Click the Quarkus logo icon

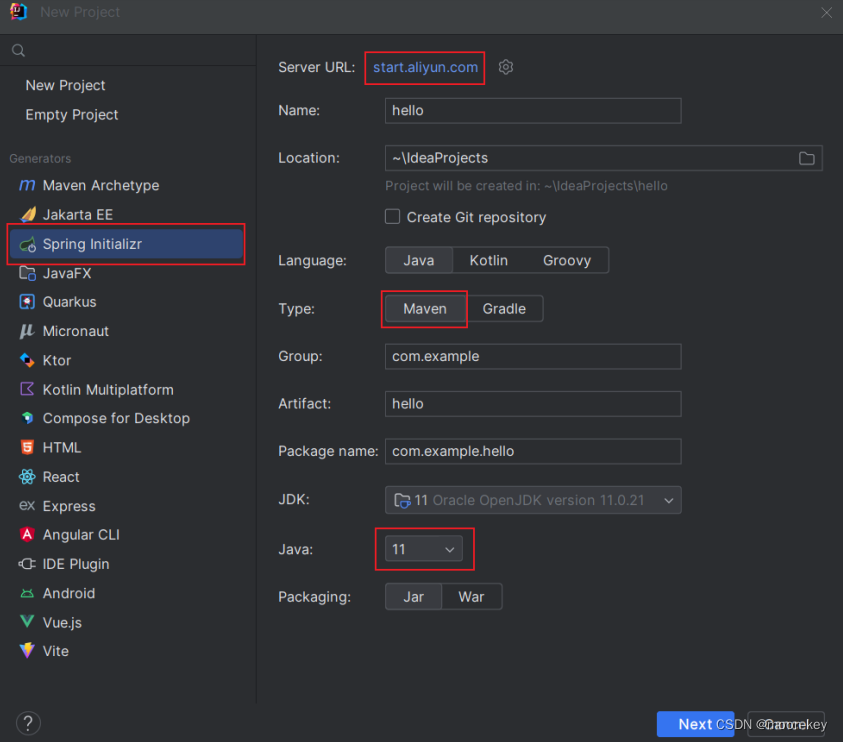point(27,302)
